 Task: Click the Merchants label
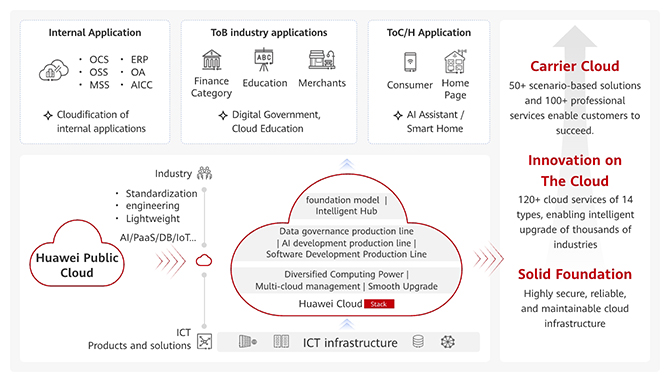tap(322, 83)
